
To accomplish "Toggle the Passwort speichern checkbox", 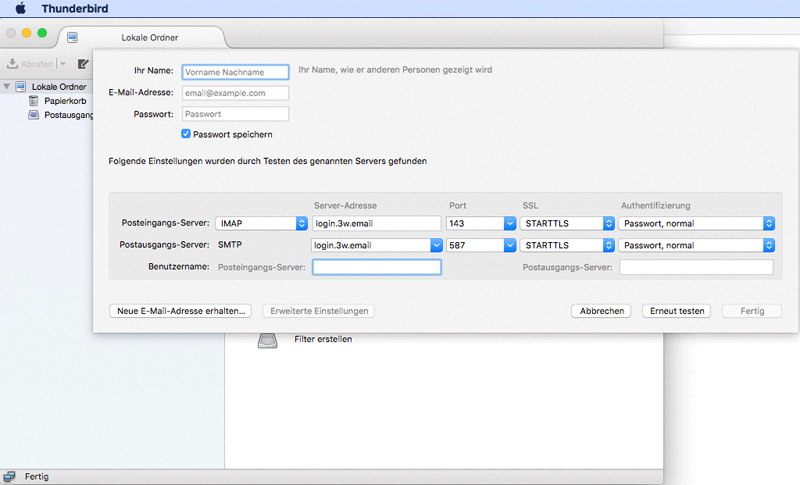I will [x=186, y=134].
